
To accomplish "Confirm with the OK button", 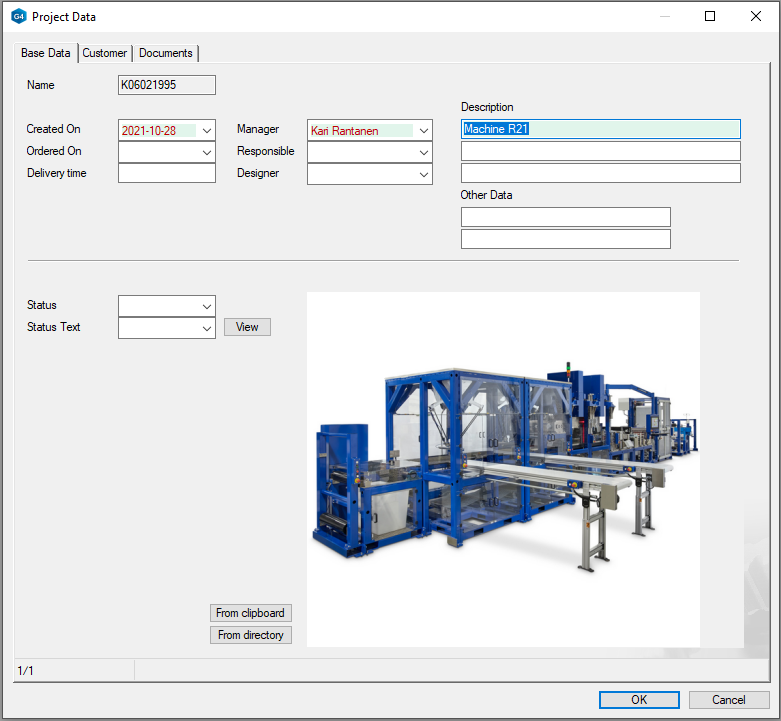I will click(x=639, y=700).
